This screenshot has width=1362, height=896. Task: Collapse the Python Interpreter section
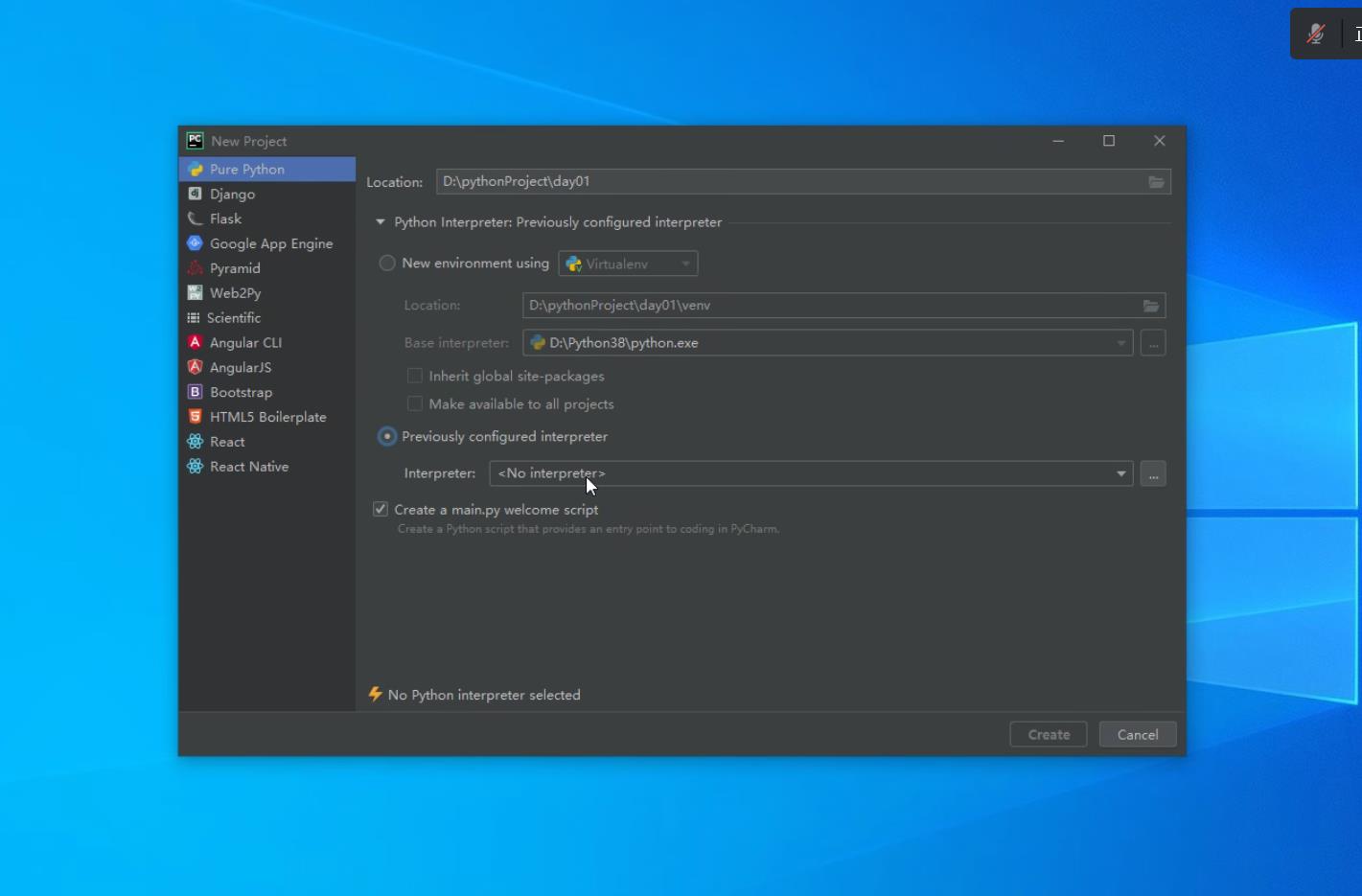381,222
